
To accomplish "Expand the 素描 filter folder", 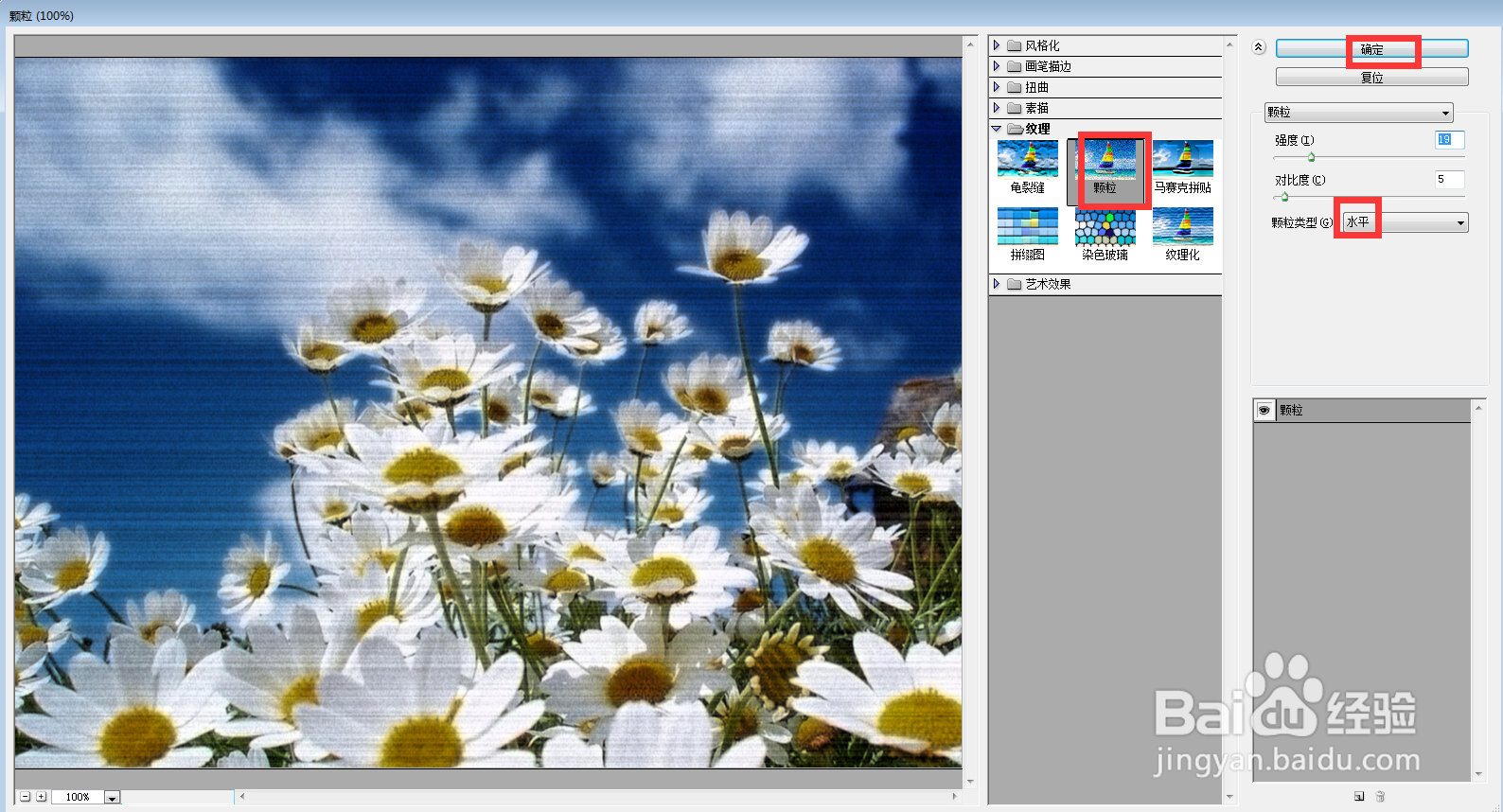I will click(997, 108).
